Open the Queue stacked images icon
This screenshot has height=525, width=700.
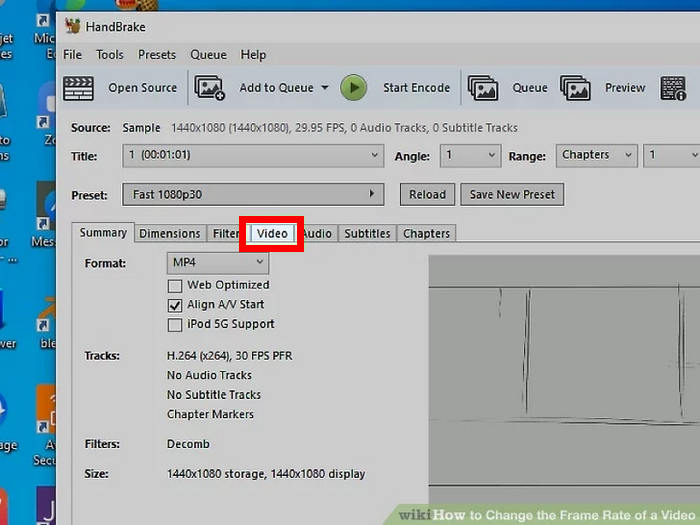click(x=484, y=88)
